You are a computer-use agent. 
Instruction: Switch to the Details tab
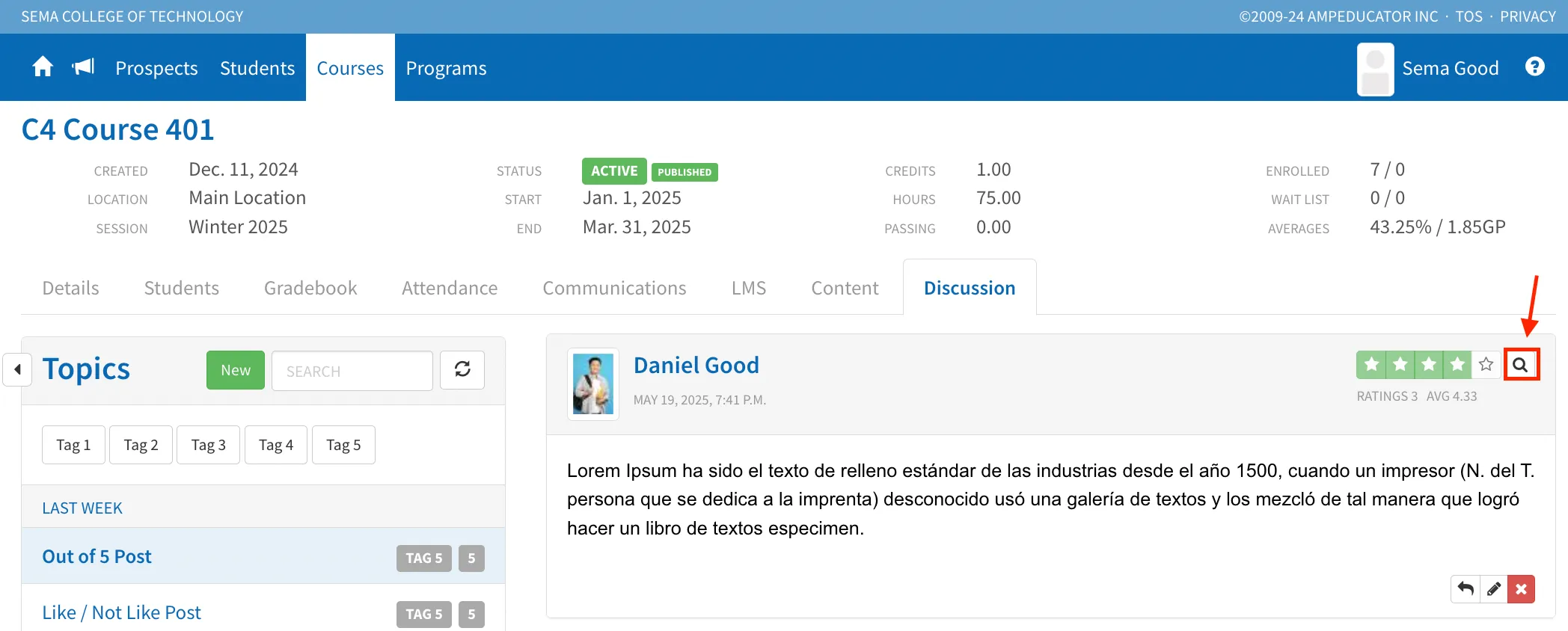pos(70,288)
